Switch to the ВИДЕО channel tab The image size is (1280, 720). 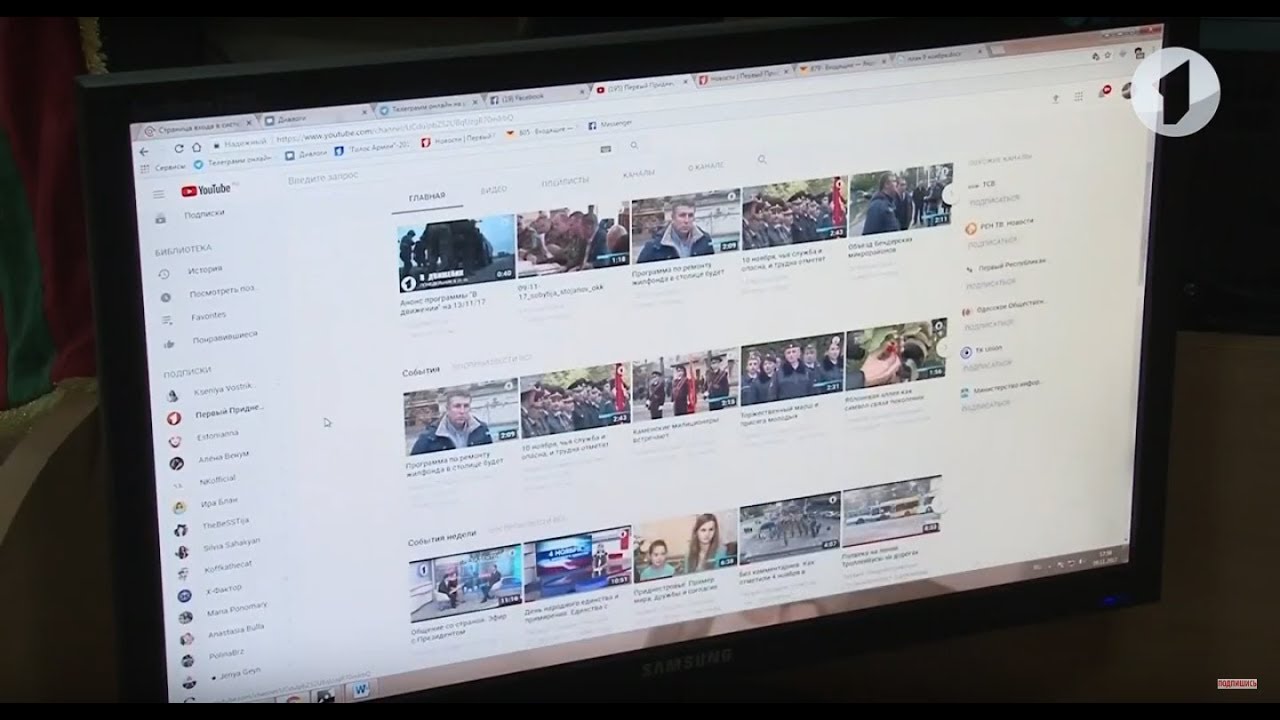click(494, 189)
